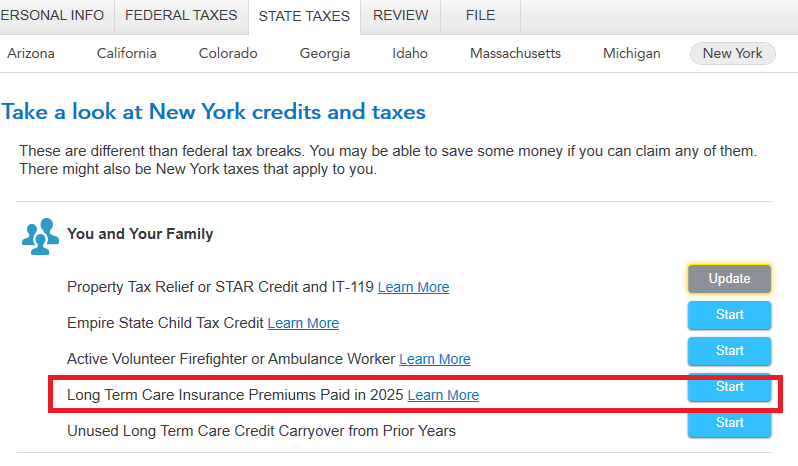Screen dimensions: 798x466
Task: Open the Personal Info tab
Action: (x=55, y=16)
